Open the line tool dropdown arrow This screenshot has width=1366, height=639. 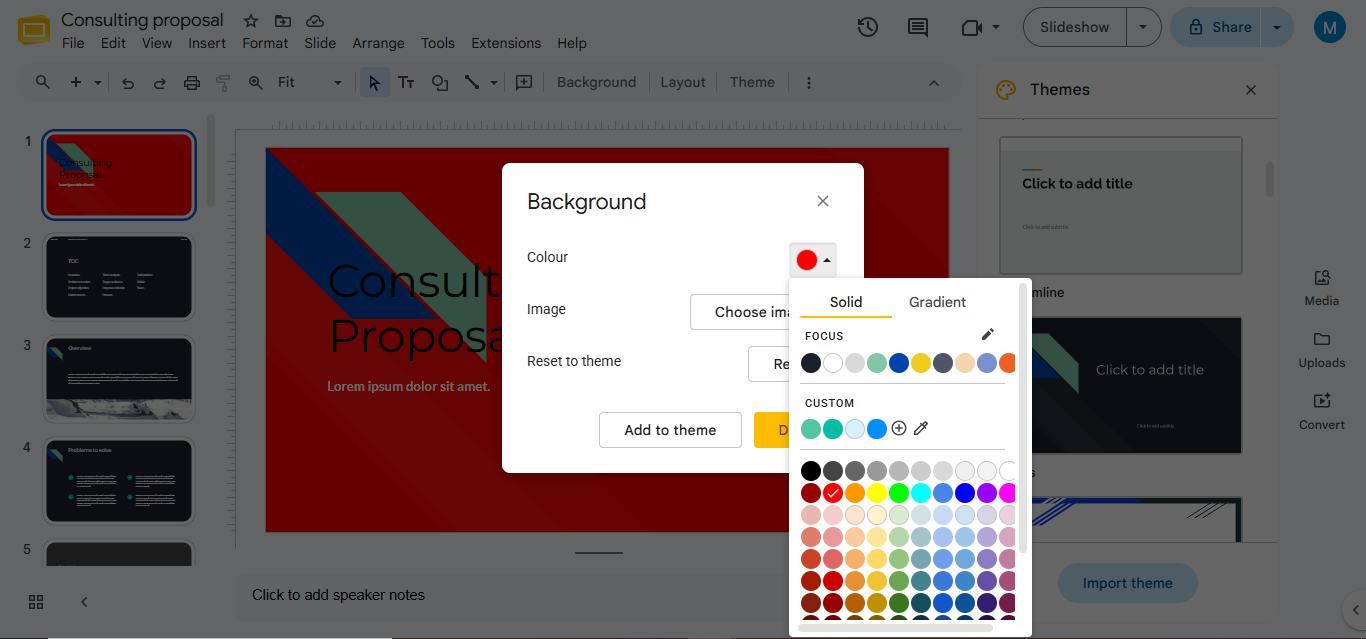tap(494, 83)
